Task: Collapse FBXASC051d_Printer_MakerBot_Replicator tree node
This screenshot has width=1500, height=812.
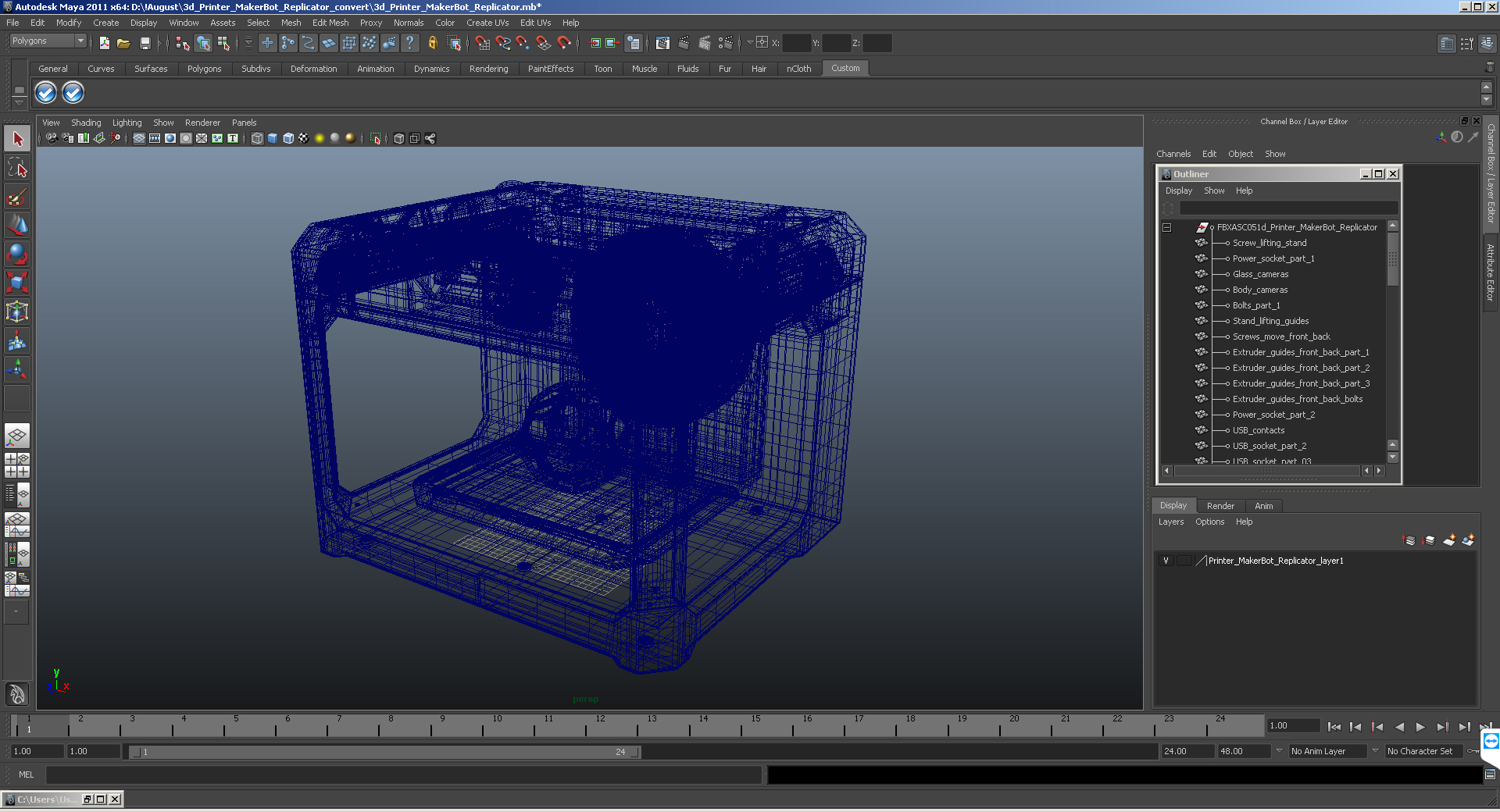Action: point(1166,227)
